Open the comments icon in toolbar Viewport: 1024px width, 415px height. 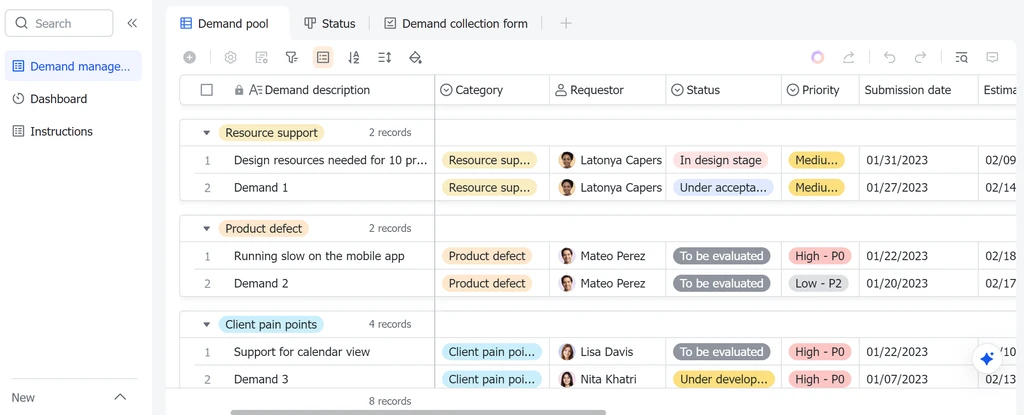992,58
